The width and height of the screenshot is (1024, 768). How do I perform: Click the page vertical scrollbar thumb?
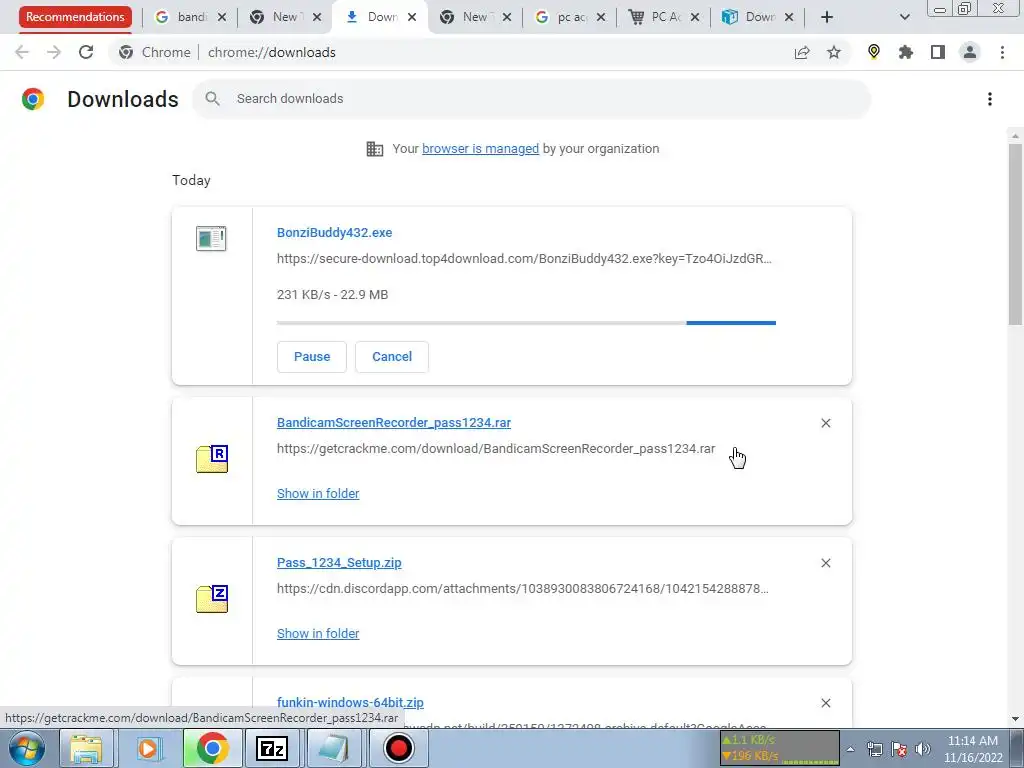coord(1015,234)
